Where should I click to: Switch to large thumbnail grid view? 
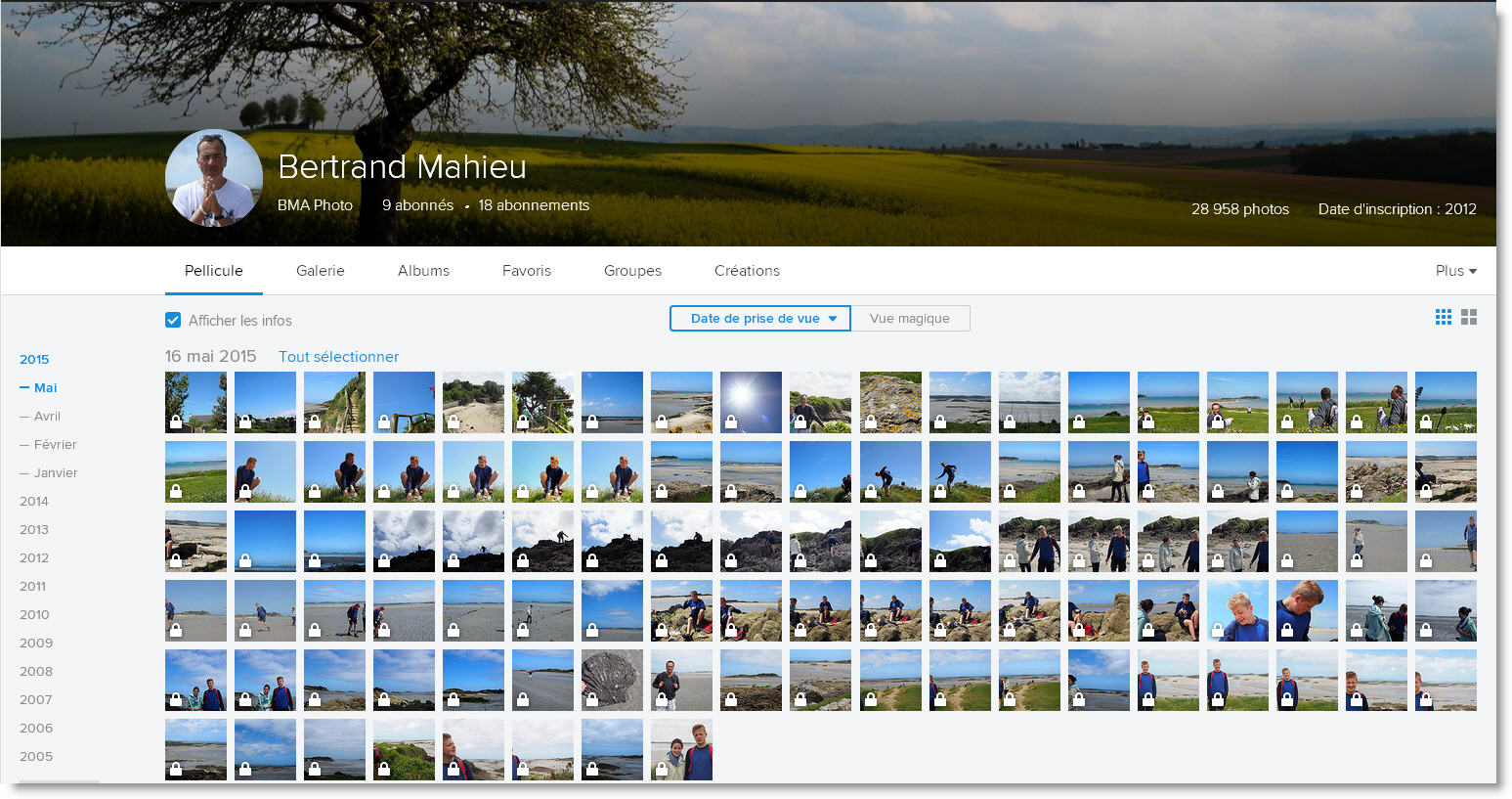(x=1468, y=317)
